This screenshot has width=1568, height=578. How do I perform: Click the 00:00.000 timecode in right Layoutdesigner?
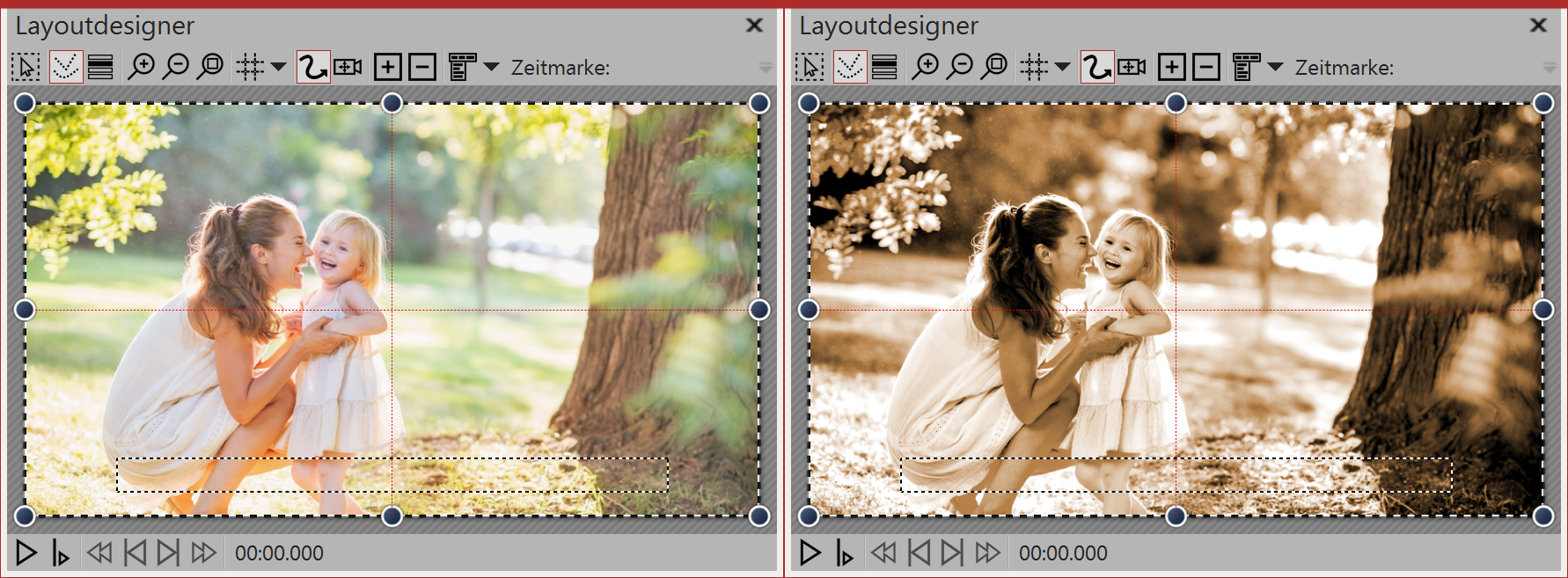tap(1063, 553)
